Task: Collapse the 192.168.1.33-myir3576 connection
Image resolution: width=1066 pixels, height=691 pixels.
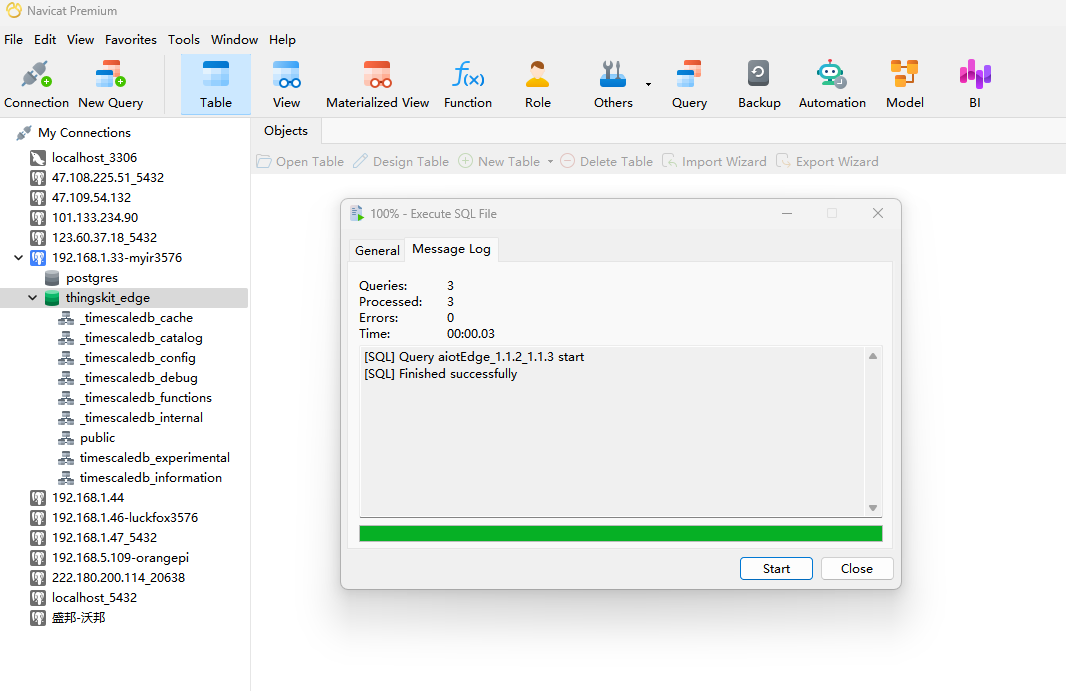Action: pyautogui.click(x=18, y=258)
